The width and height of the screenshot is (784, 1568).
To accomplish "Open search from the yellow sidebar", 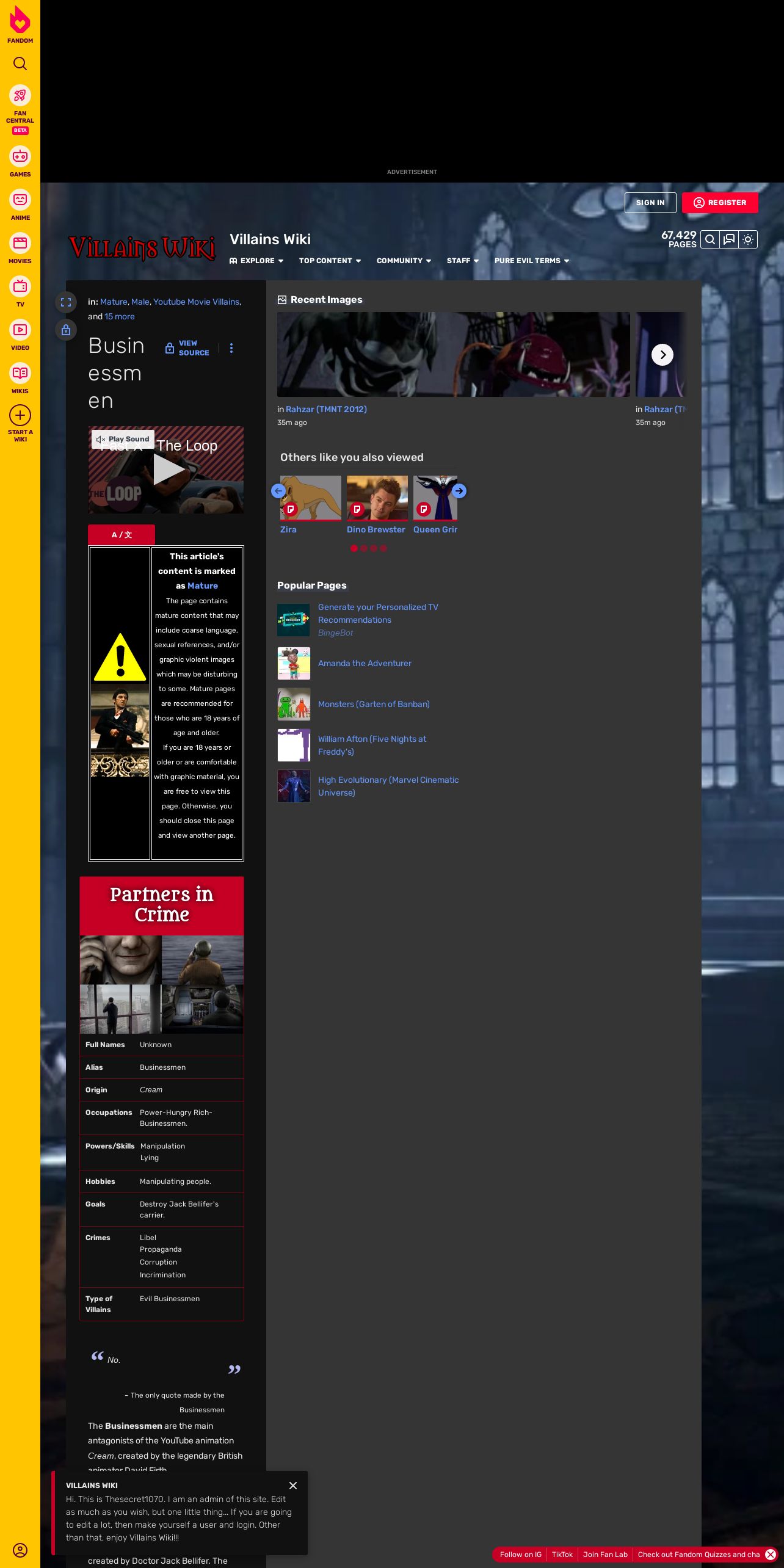I will pyautogui.click(x=20, y=64).
